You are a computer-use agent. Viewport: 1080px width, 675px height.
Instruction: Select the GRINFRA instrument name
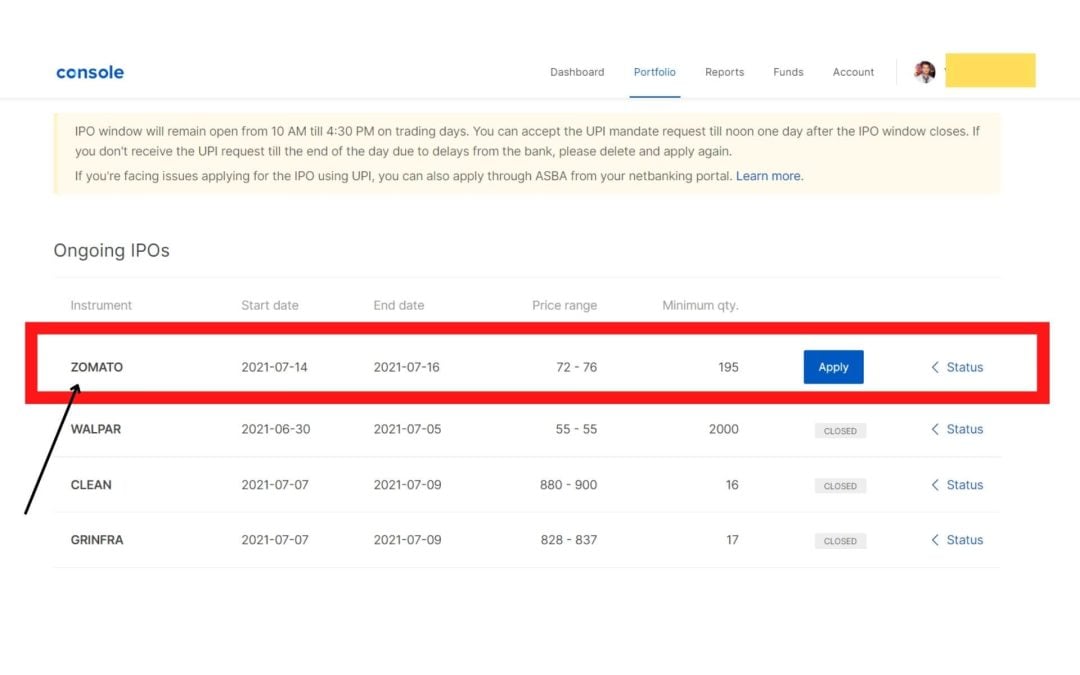(97, 540)
